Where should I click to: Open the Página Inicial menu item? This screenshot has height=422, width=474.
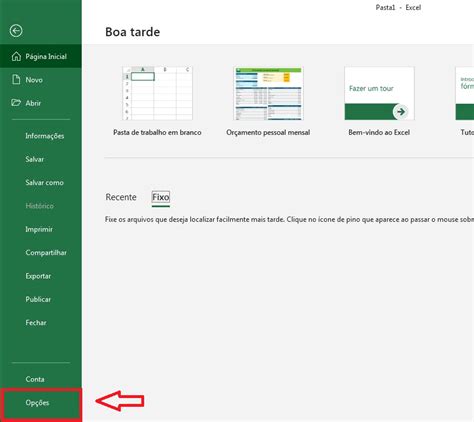pos(41,56)
